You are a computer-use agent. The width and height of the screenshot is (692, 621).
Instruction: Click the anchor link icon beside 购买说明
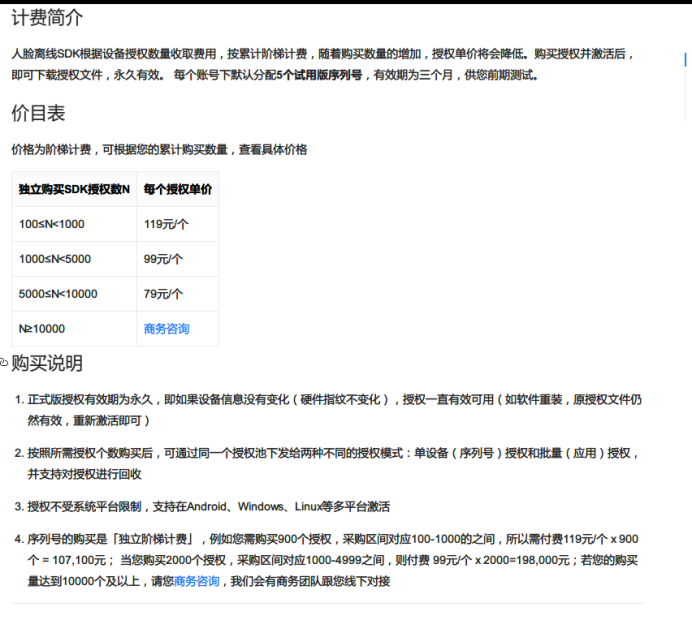[4, 363]
